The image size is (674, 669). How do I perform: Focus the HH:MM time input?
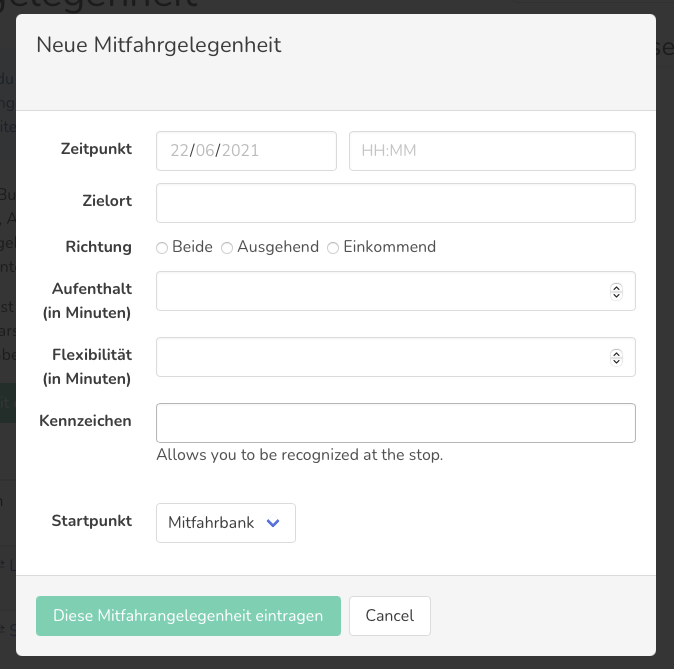(x=491, y=151)
